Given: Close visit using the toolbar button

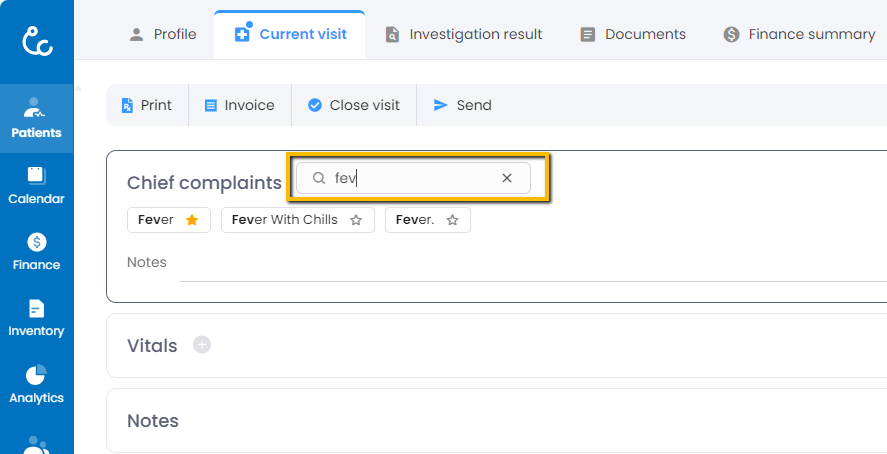Looking at the screenshot, I should [353, 105].
